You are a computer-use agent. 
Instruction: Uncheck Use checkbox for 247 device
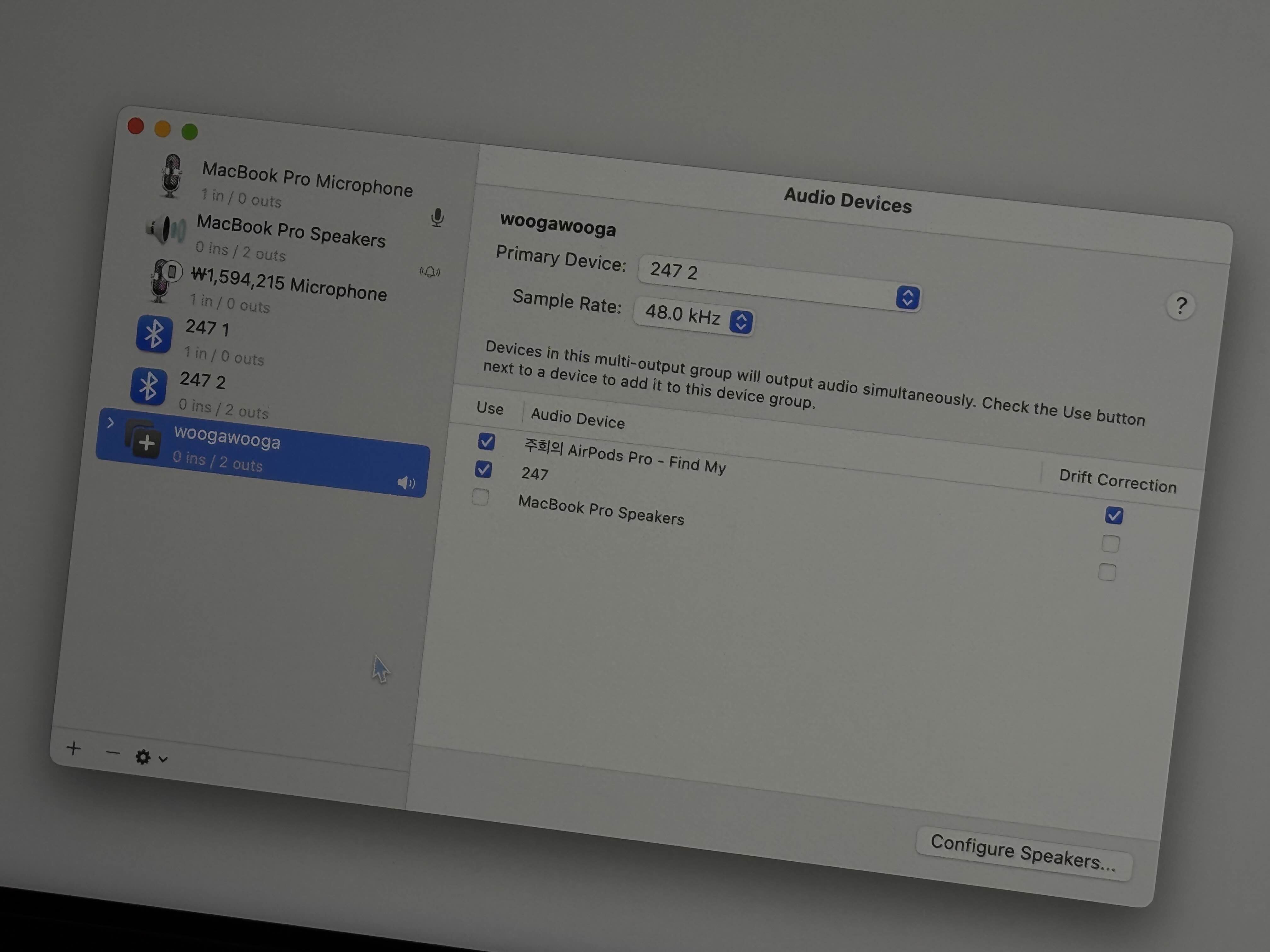click(x=483, y=469)
